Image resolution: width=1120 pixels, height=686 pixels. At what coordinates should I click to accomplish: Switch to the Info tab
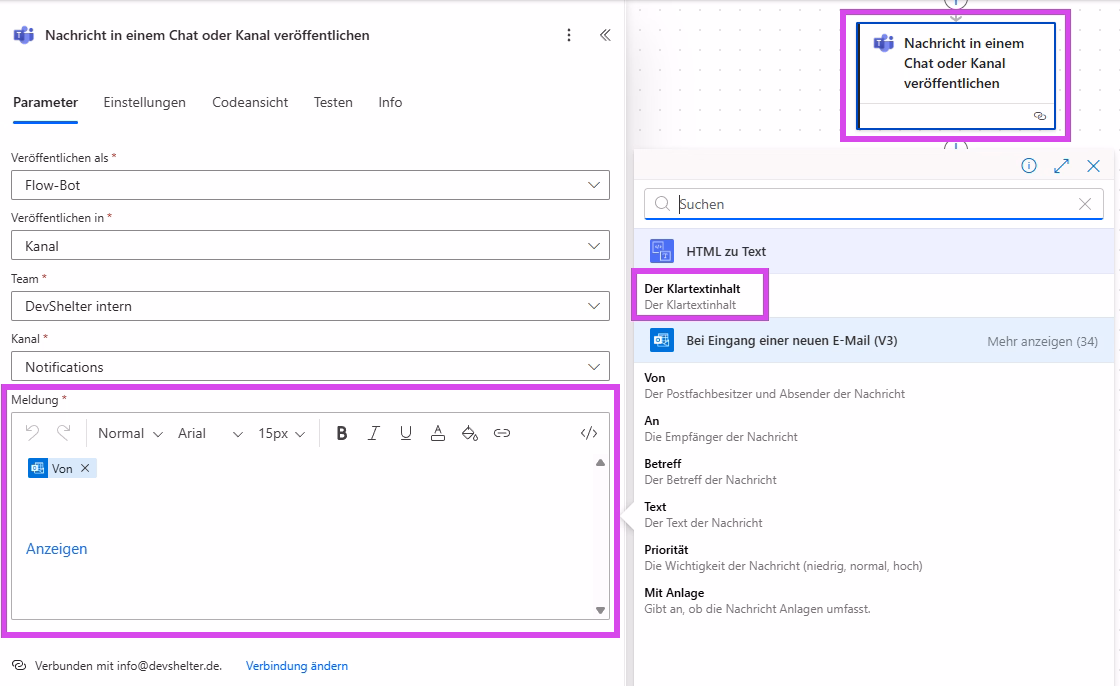pos(390,102)
